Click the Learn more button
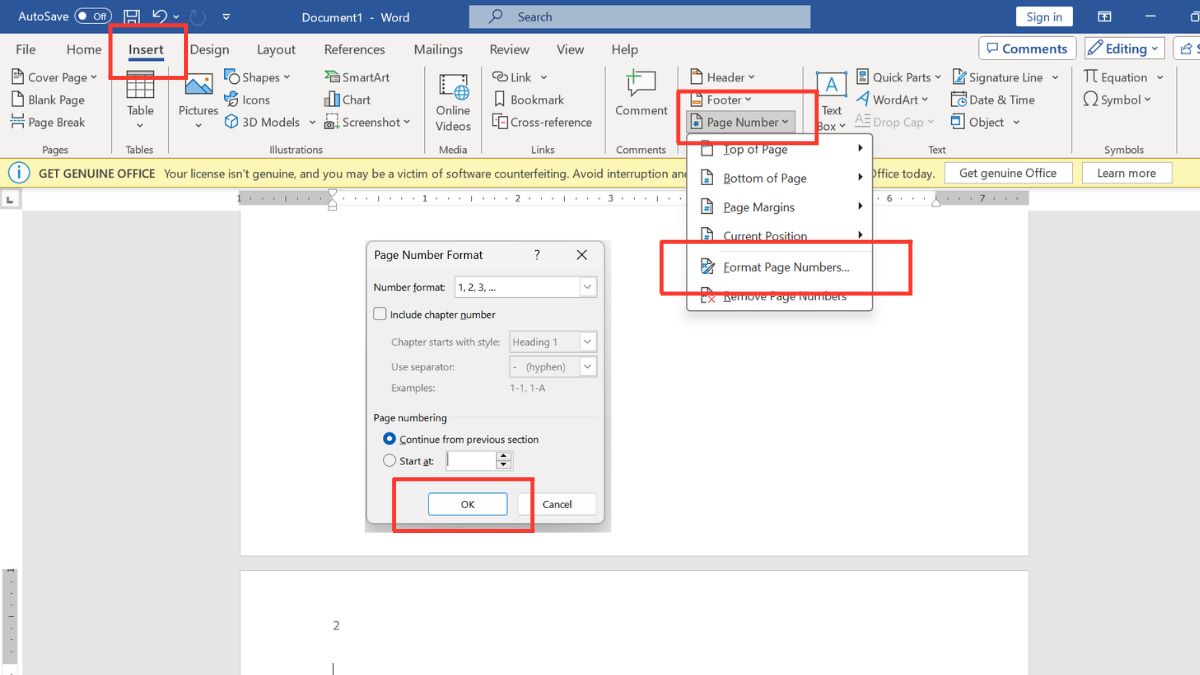The image size is (1200, 675). pos(1126,173)
